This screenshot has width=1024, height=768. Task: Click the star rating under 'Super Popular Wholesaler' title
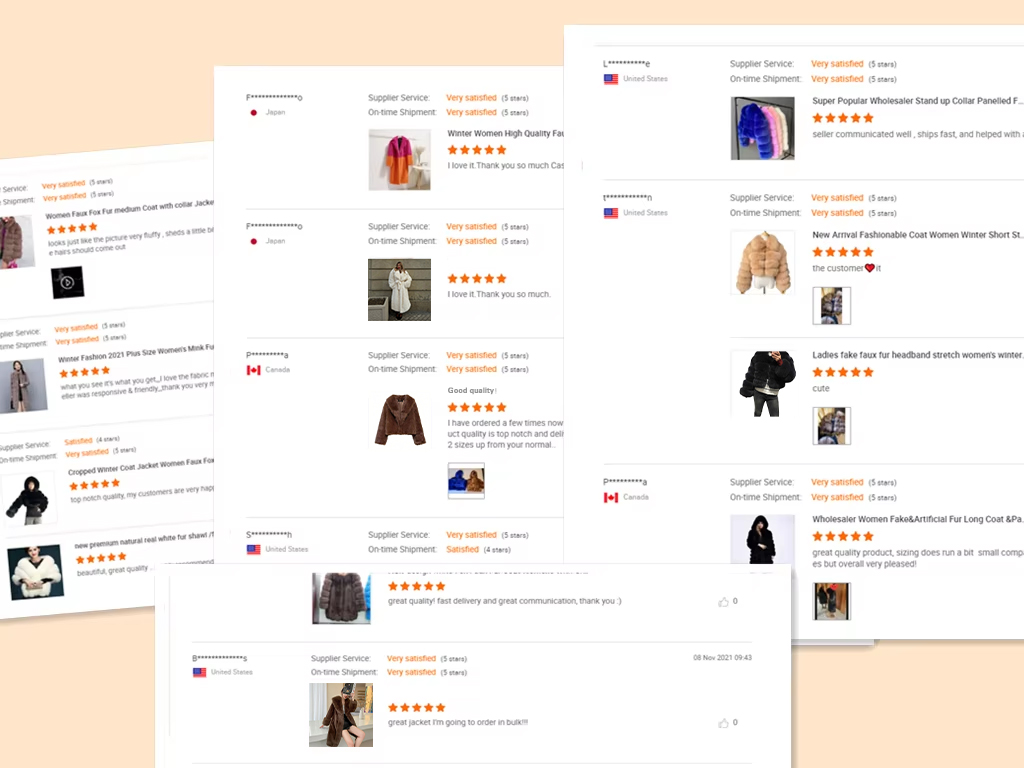pyautogui.click(x=842, y=118)
